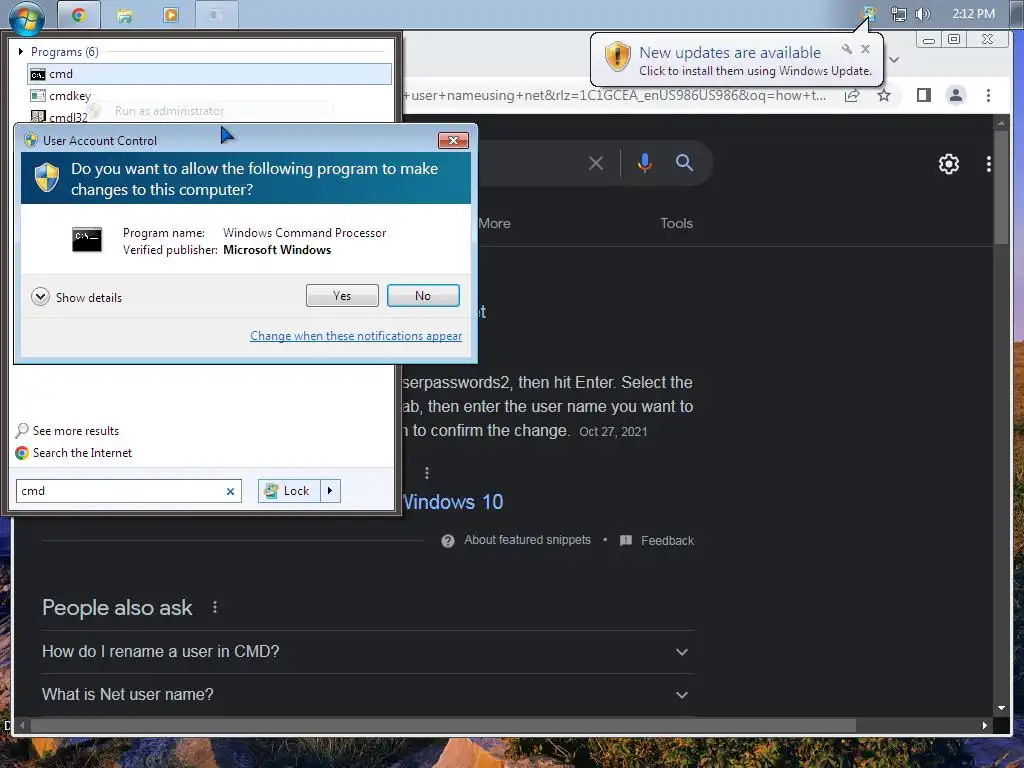The height and width of the screenshot is (768, 1024).
Task: Open Change when these notifications appear link
Action: click(356, 336)
